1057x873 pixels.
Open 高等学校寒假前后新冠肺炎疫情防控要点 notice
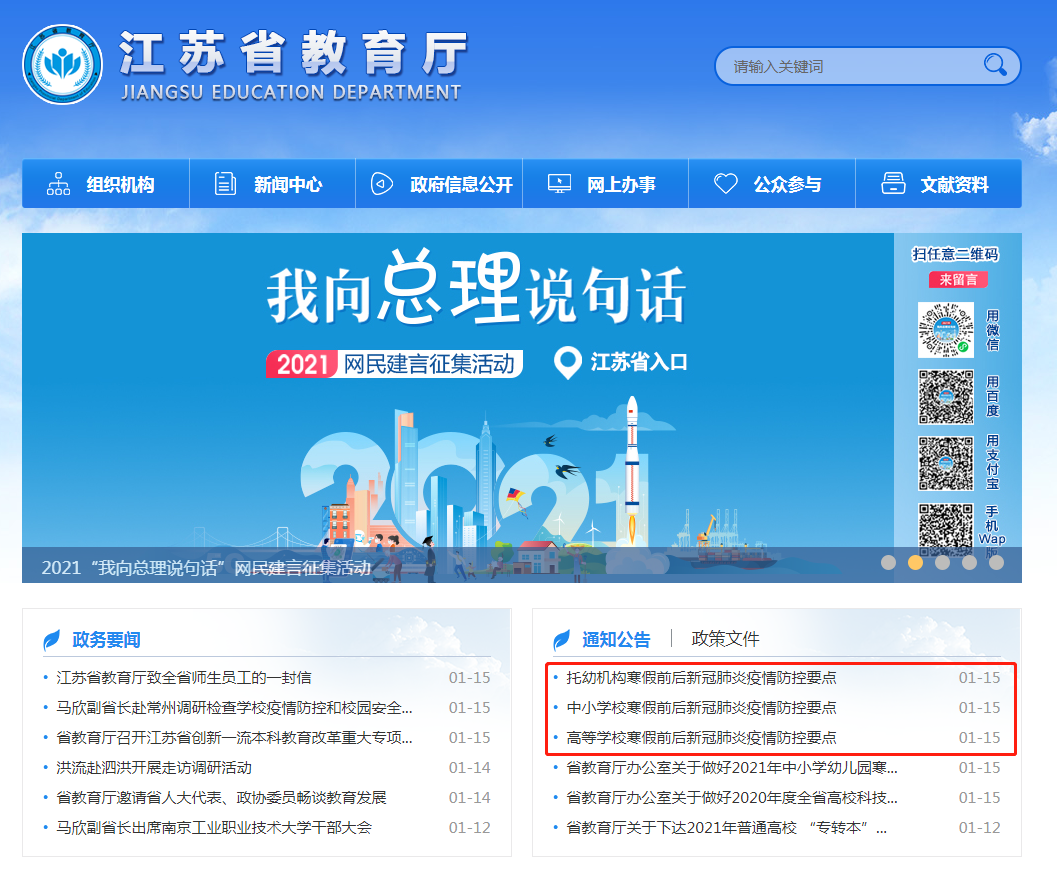[x=701, y=738]
